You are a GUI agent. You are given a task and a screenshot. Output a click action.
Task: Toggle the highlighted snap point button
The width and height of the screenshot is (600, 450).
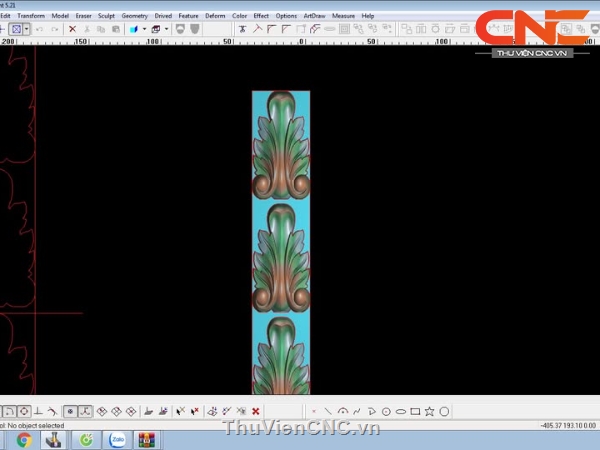(70, 411)
